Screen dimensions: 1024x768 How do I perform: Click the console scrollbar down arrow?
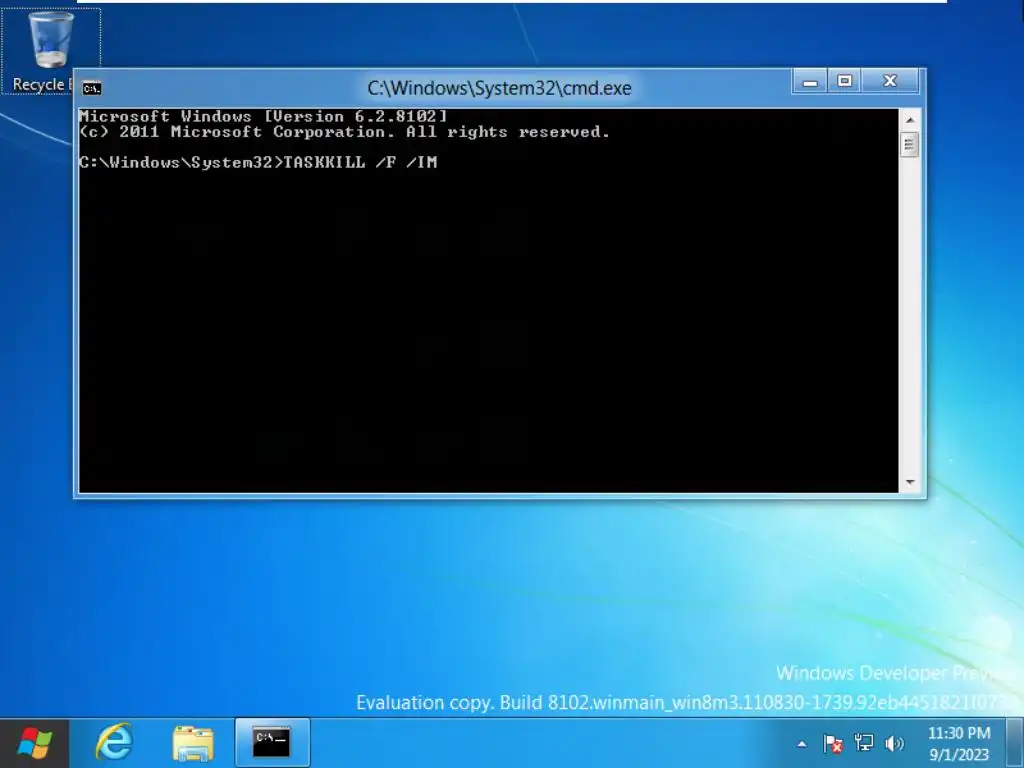910,483
